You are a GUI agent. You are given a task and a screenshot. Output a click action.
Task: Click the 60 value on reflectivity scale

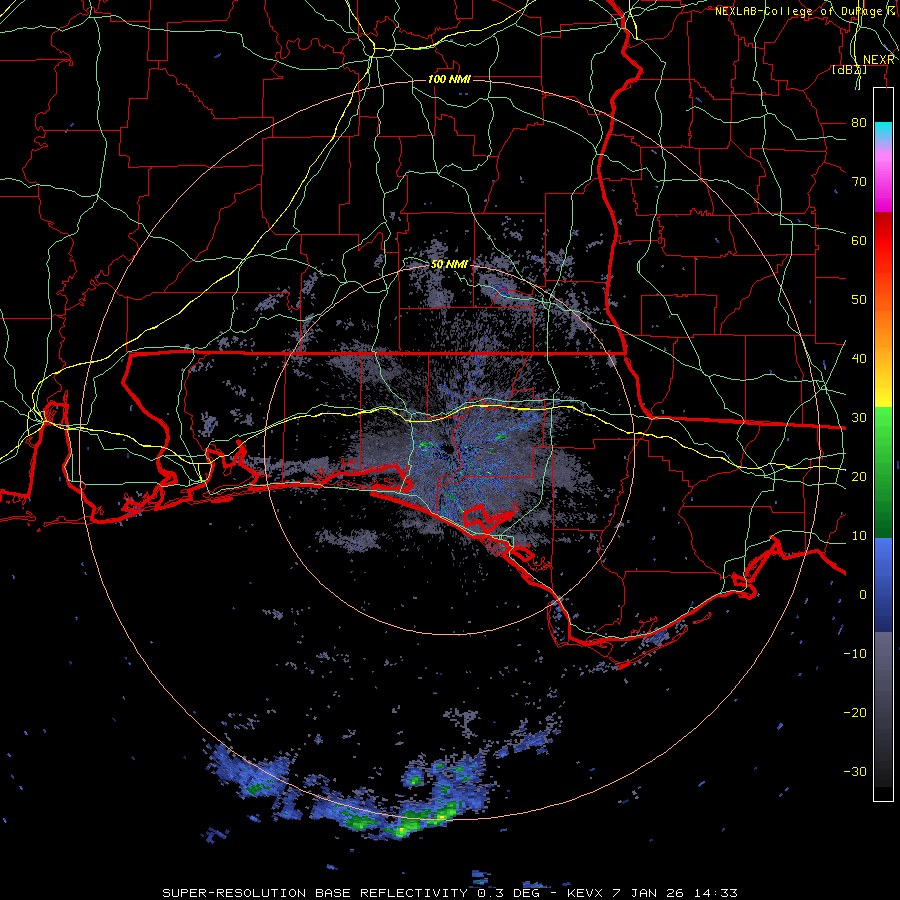[859, 240]
